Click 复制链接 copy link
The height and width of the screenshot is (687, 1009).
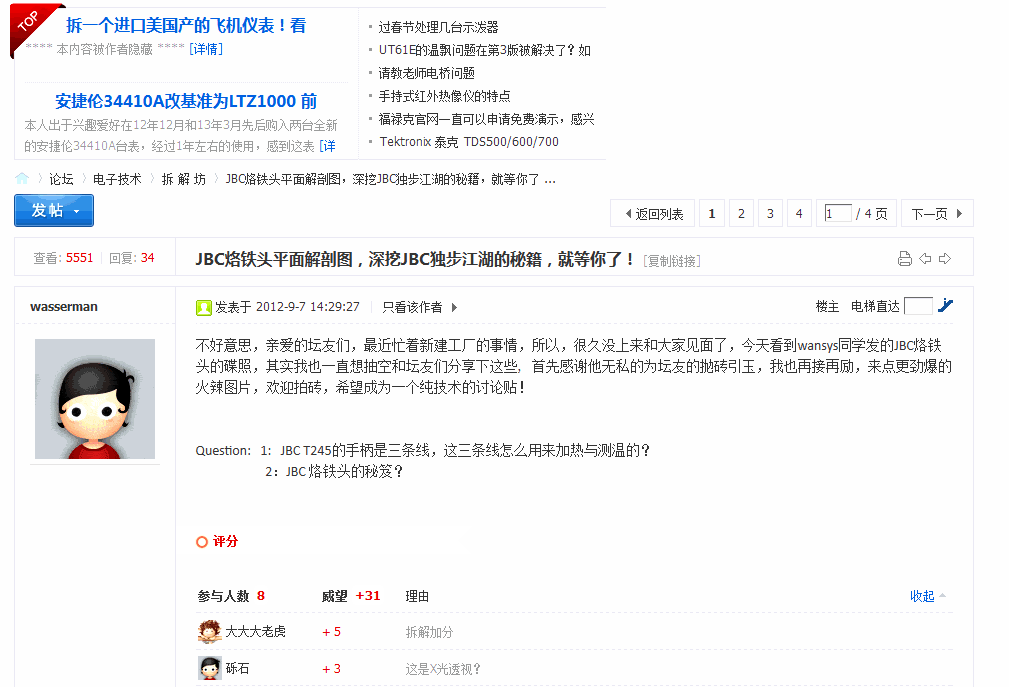pos(672,261)
